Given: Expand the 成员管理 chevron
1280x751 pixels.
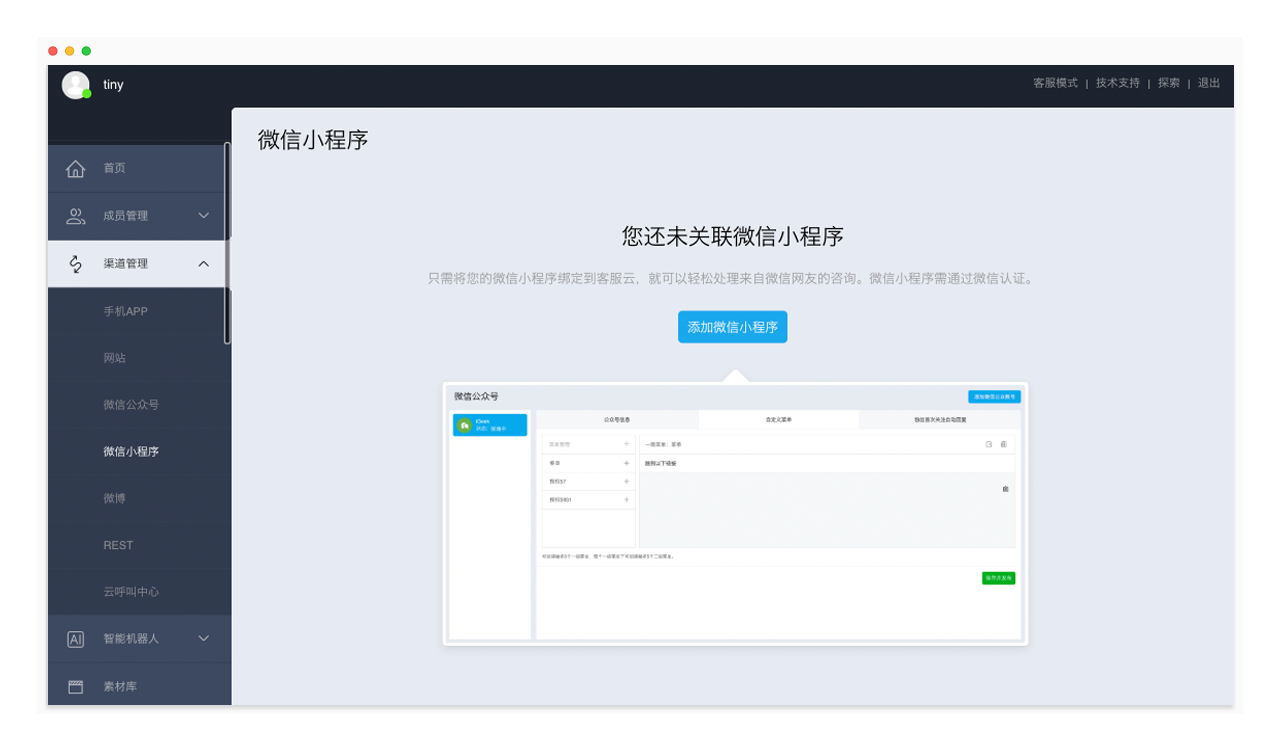Looking at the screenshot, I should [204, 216].
